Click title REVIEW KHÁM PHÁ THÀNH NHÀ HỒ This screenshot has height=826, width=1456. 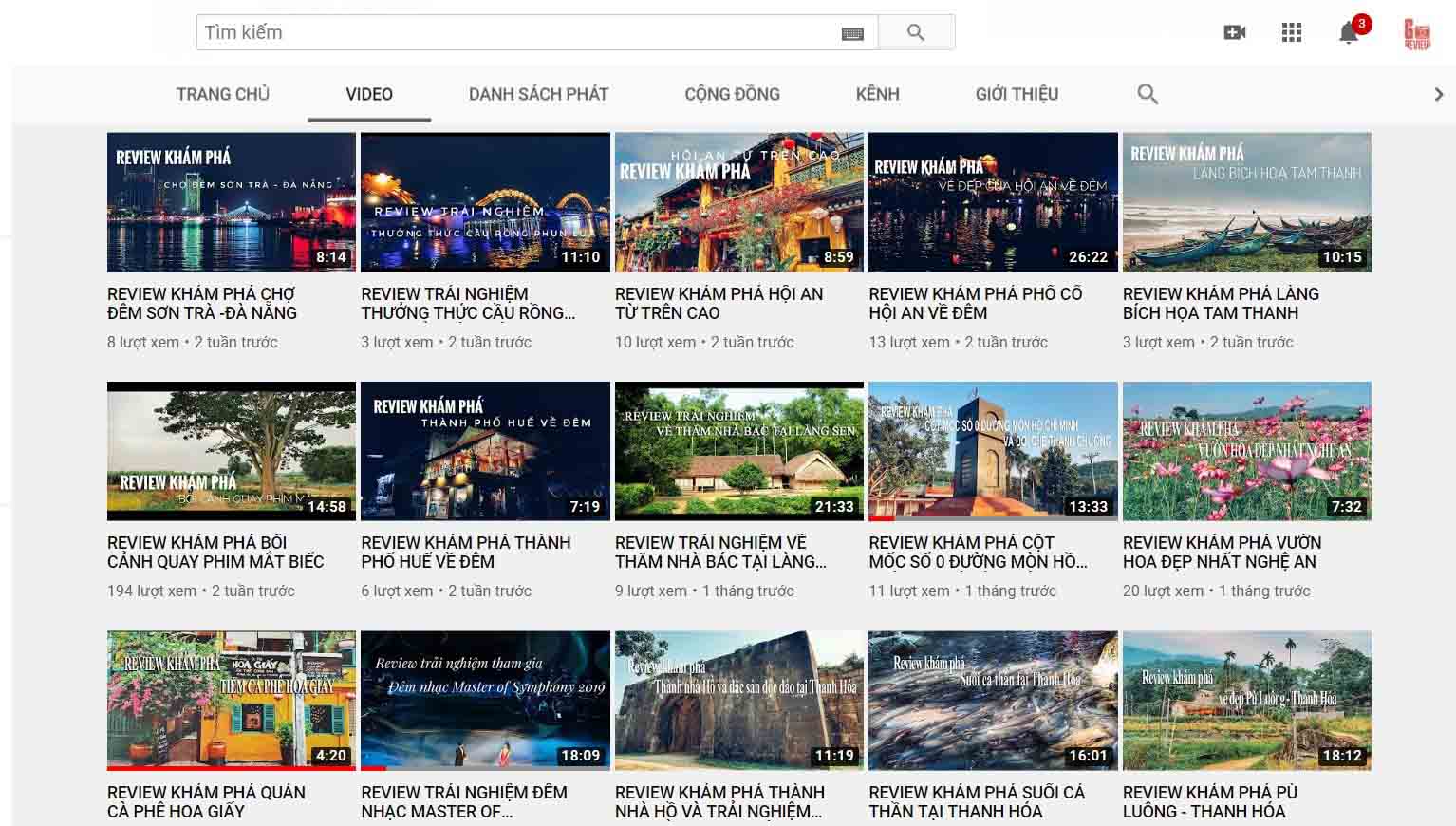click(x=719, y=801)
